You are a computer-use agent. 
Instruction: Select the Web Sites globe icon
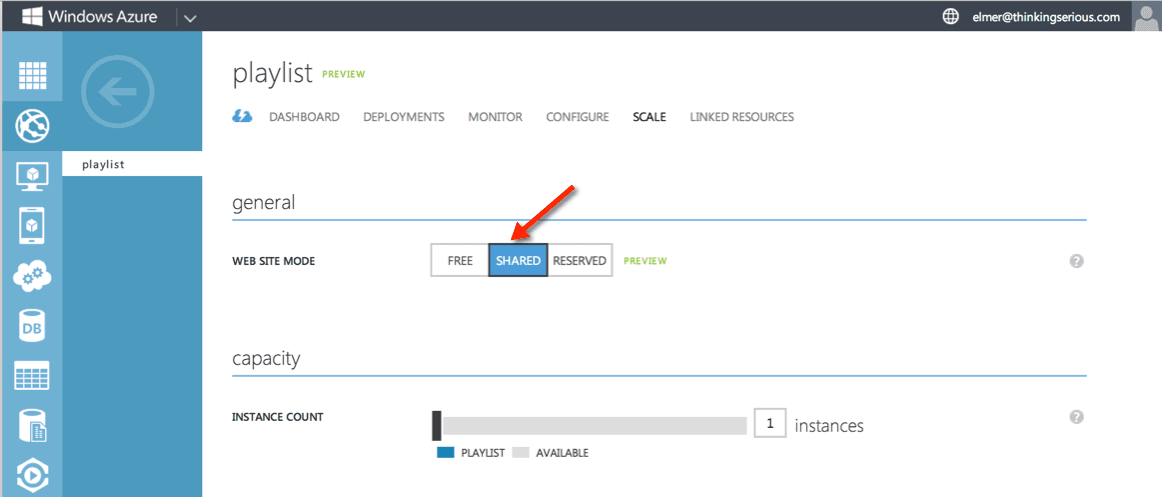tap(33, 126)
